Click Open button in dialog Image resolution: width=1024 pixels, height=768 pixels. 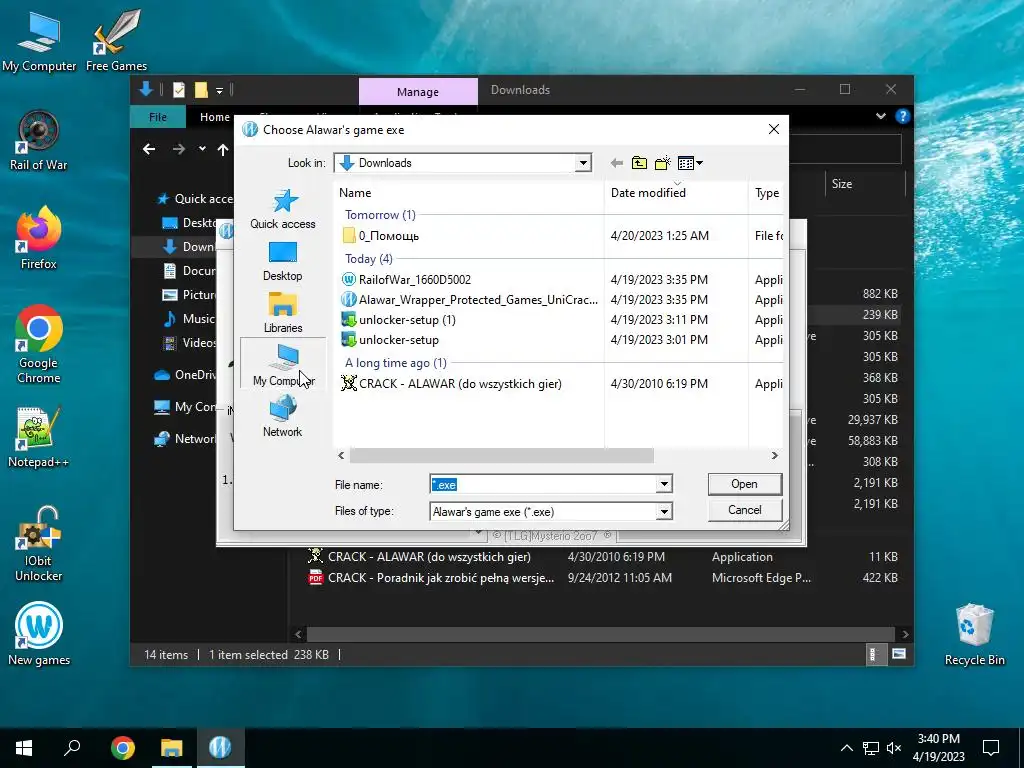pos(744,484)
